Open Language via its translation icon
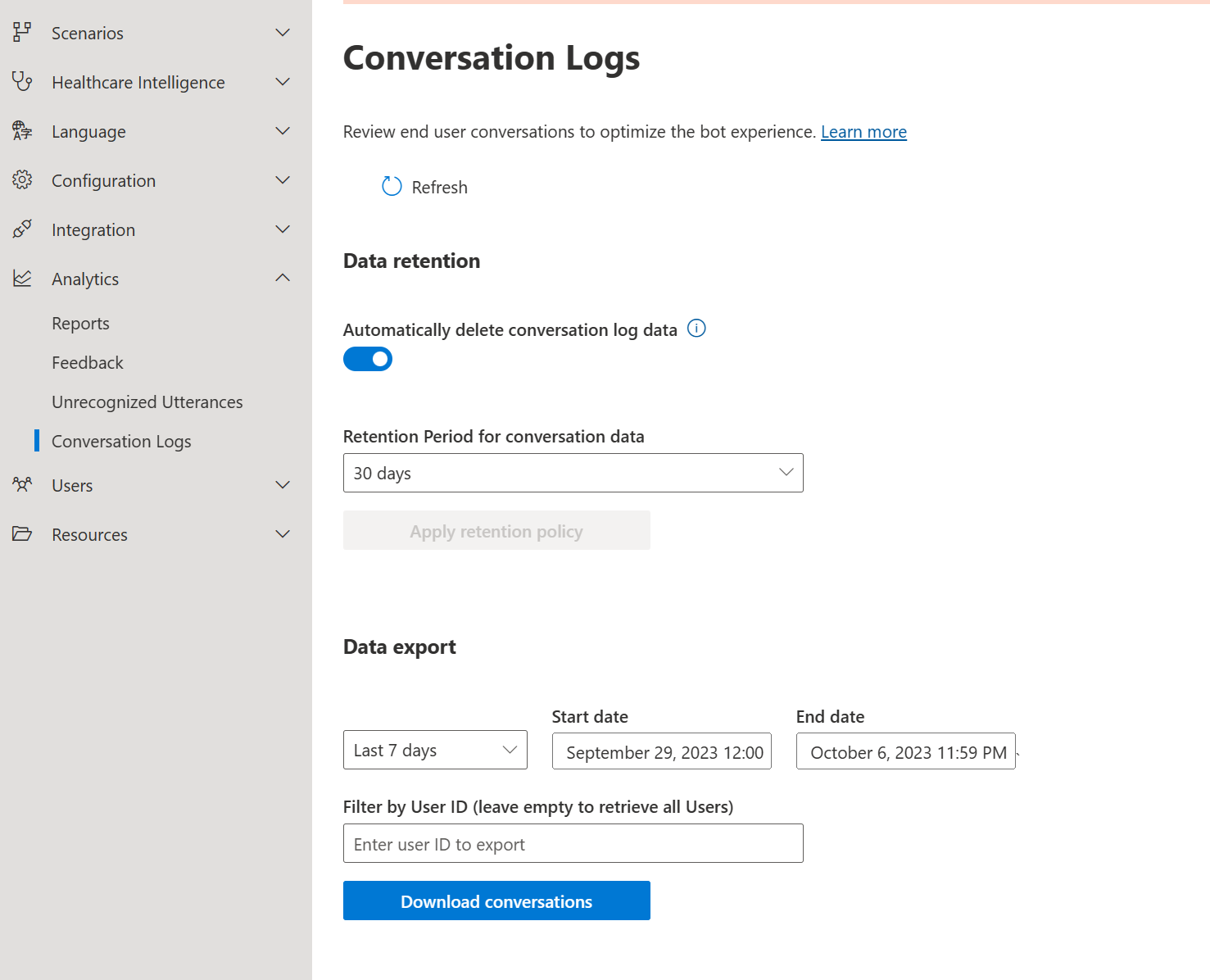Screen dimensions: 1210x980 [22, 131]
